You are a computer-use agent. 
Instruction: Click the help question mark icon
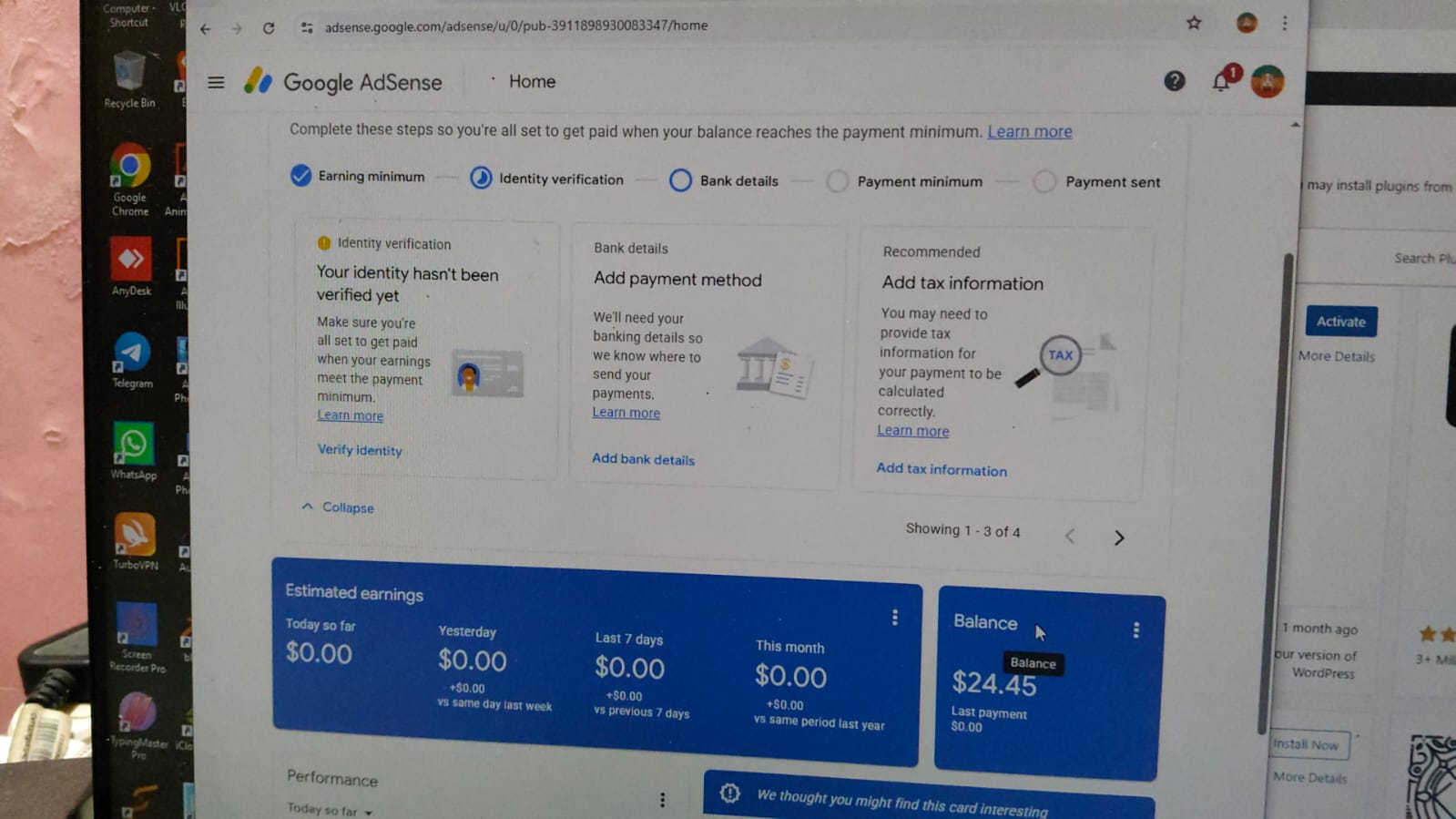tap(1174, 81)
